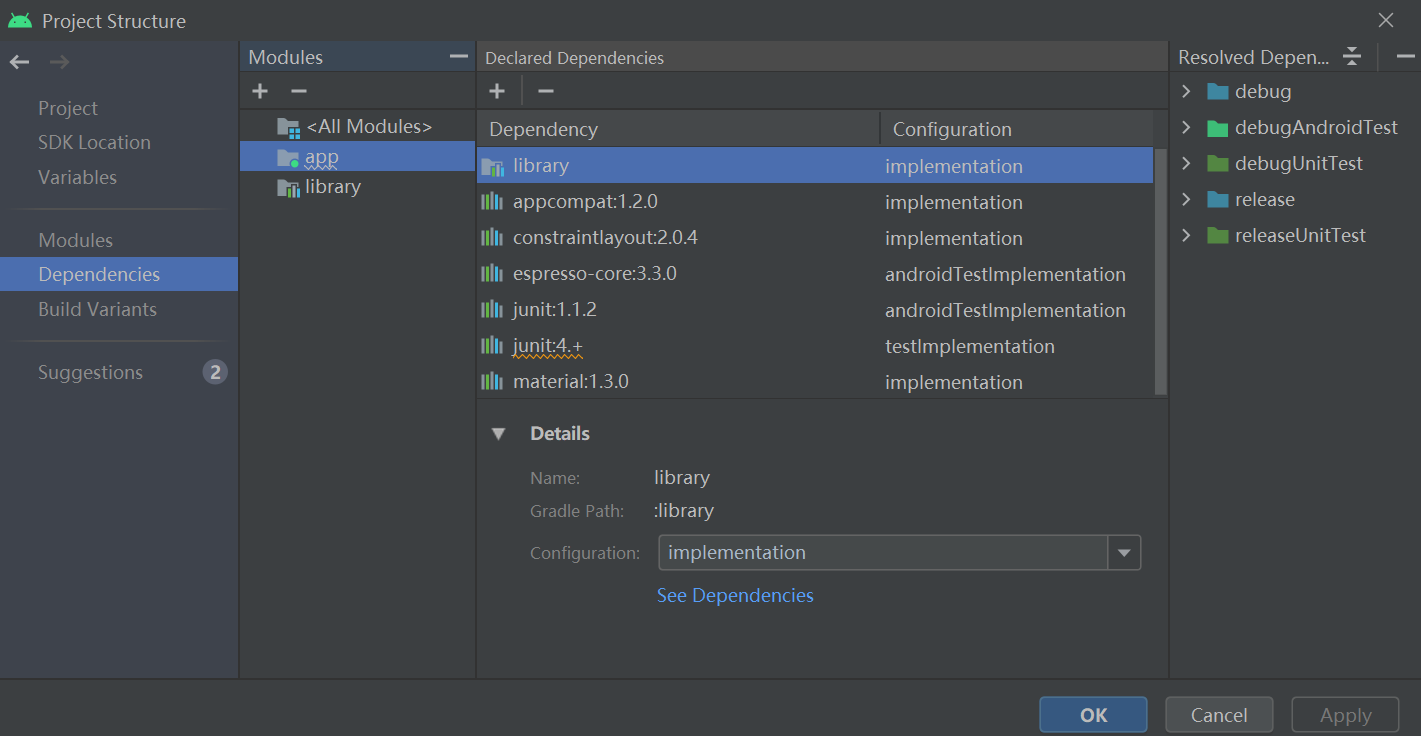
Task: Open Suggestions section
Action: [90, 372]
